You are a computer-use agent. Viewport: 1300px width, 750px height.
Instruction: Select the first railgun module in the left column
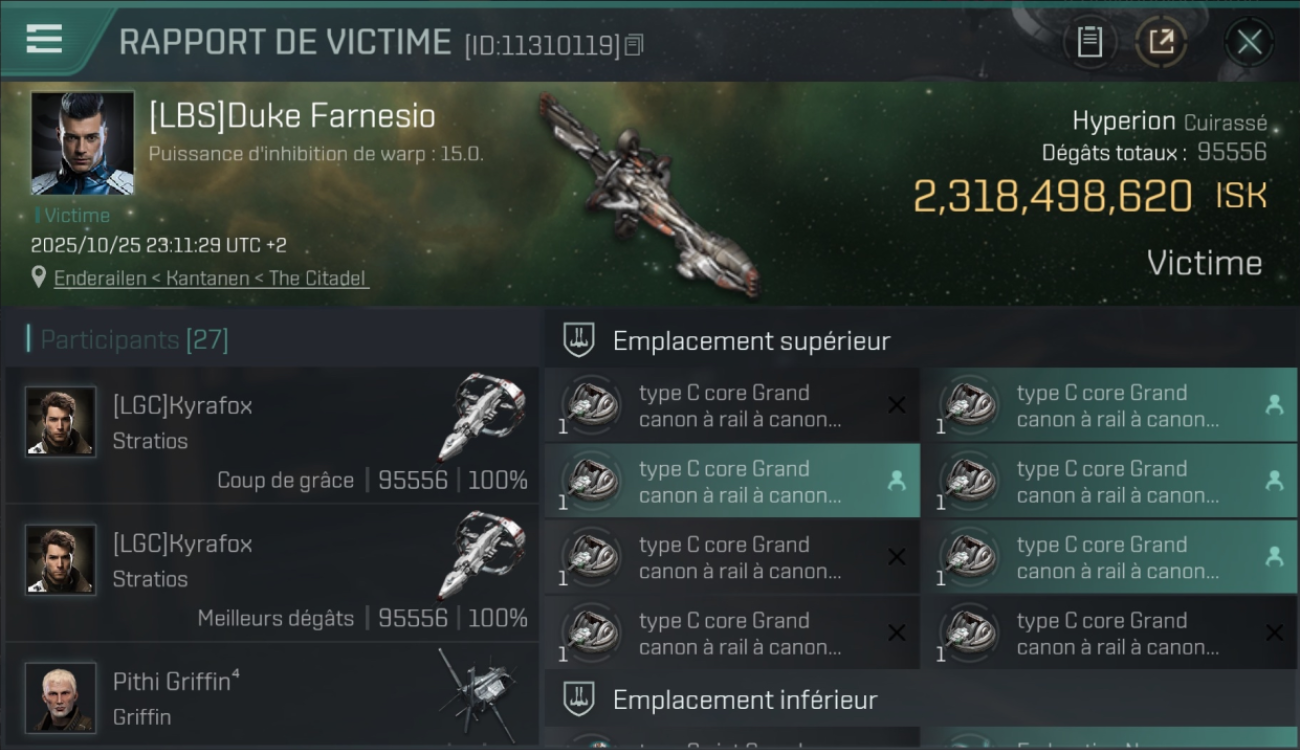pos(732,405)
